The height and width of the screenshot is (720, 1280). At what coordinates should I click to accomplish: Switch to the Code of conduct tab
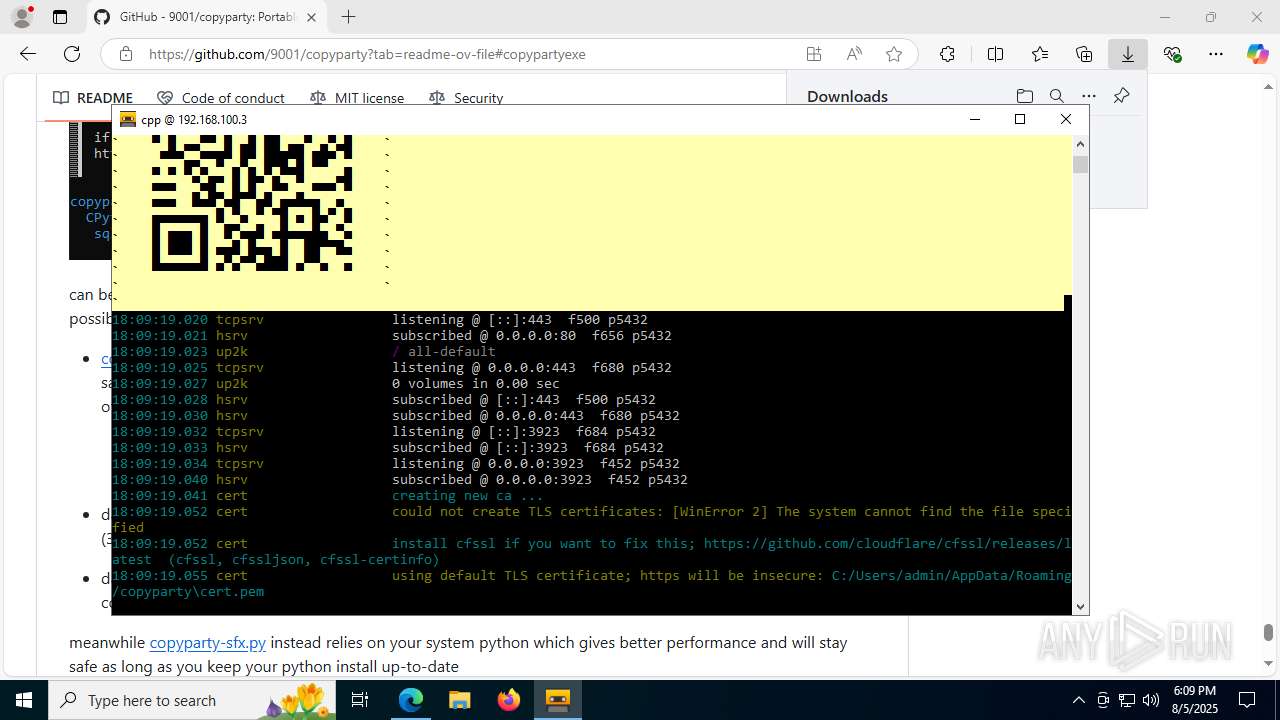click(x=221, y=98)
